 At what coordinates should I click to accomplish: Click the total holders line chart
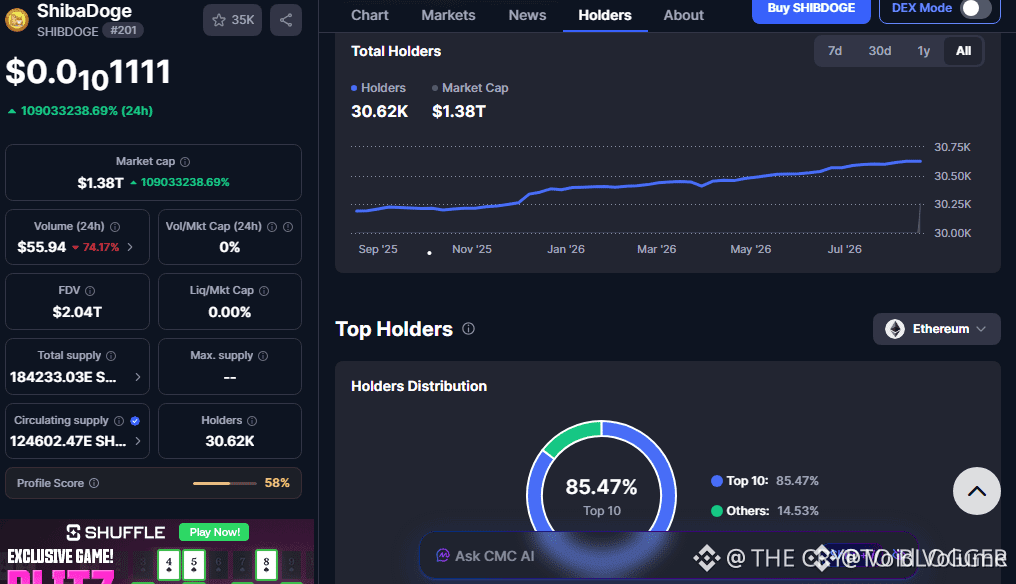[638, 188]
